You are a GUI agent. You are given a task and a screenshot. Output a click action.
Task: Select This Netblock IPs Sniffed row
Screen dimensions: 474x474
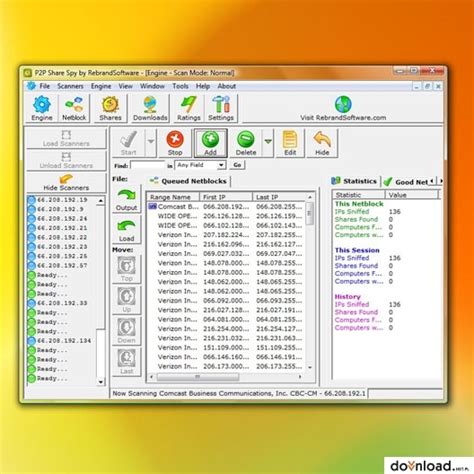(368, 212)
